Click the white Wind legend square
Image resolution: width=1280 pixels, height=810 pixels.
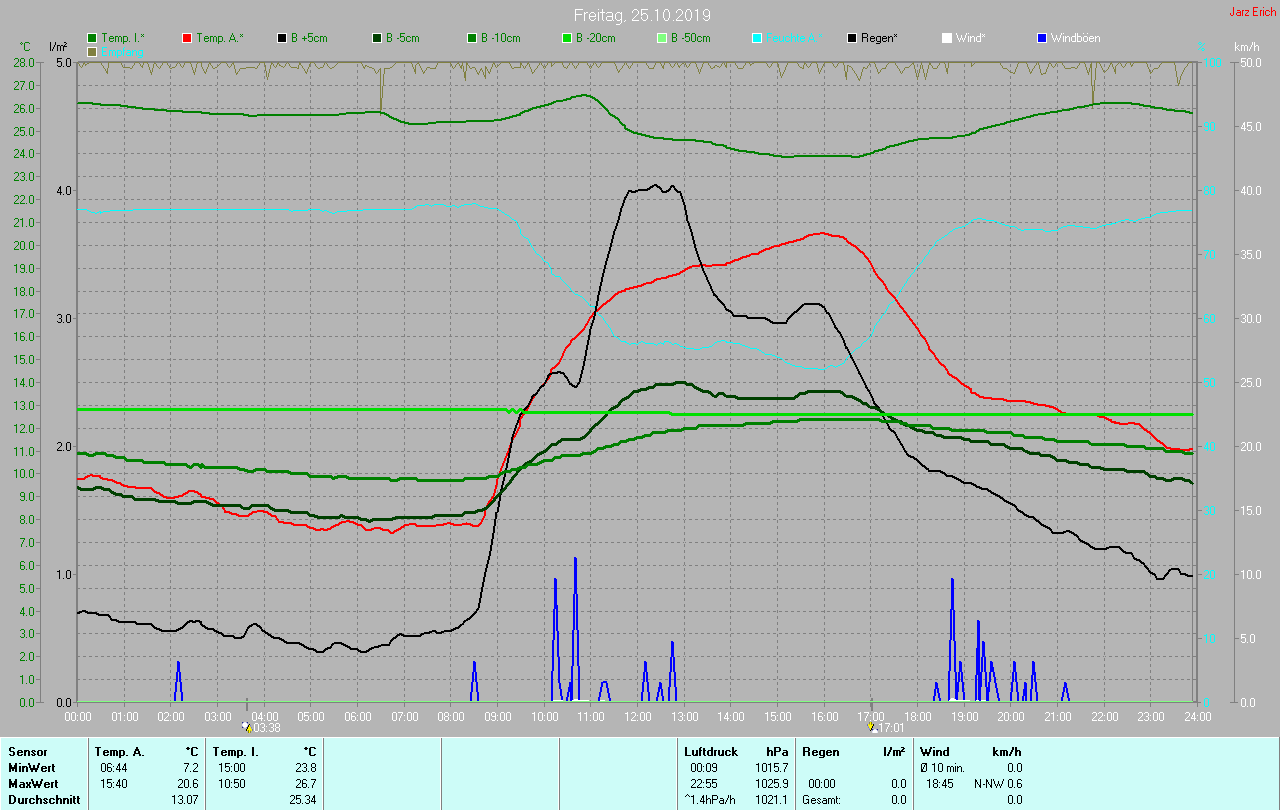(x=947, y=38)
